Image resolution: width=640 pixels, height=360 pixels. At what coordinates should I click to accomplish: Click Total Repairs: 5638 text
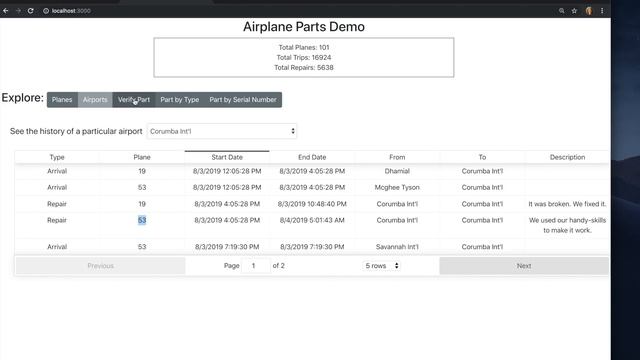[304, 68]
